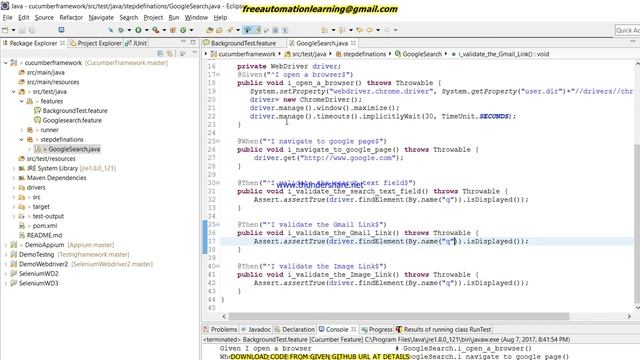Click the Run Last Tool external tools icon

[156, 30]
